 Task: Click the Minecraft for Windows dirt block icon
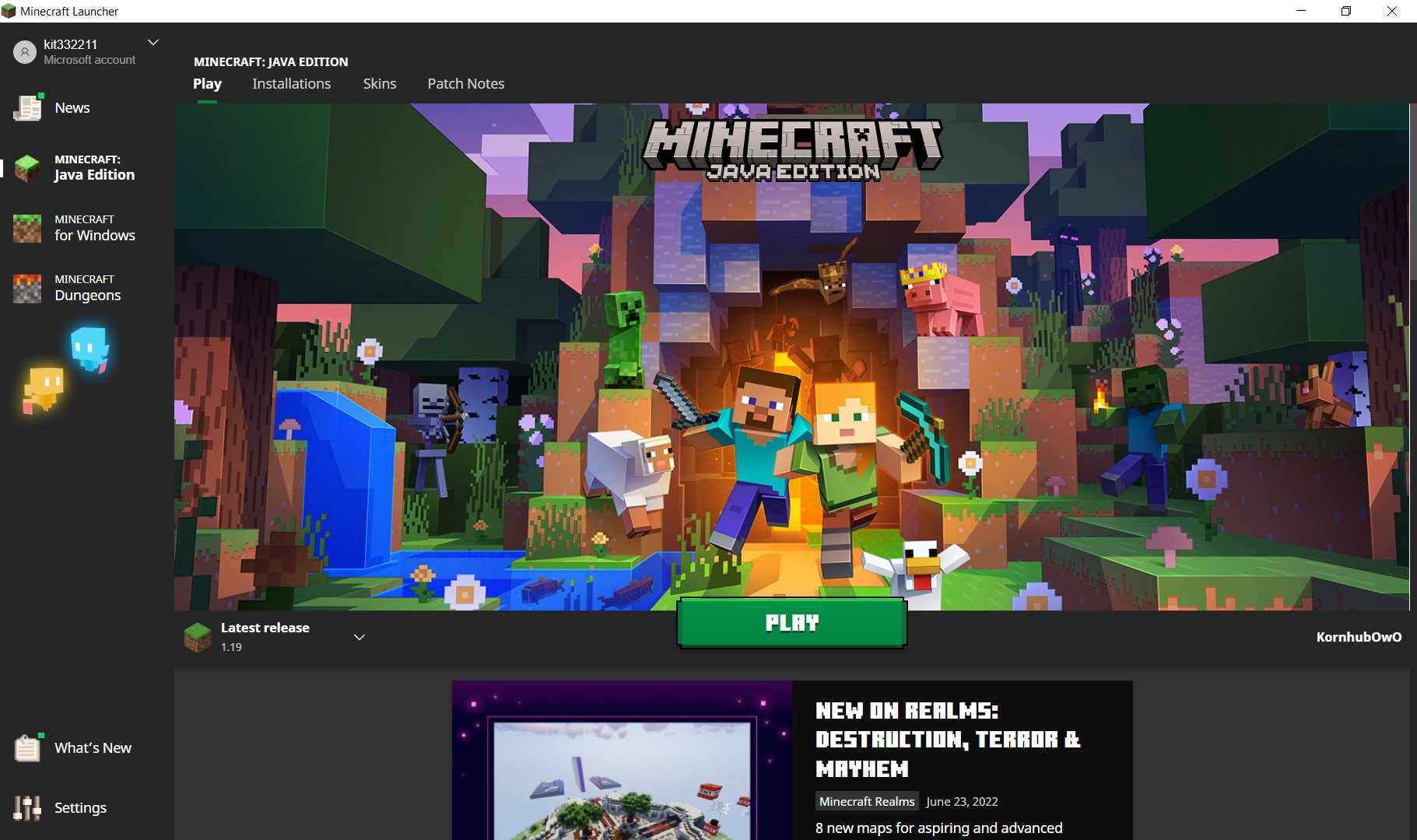[27, 228]
